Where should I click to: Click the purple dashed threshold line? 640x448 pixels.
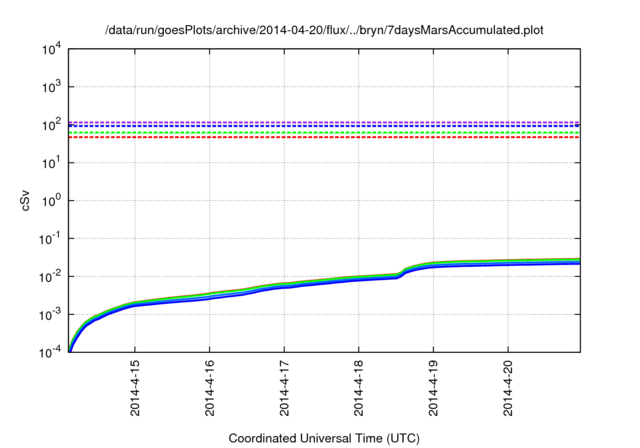(324, 122)
